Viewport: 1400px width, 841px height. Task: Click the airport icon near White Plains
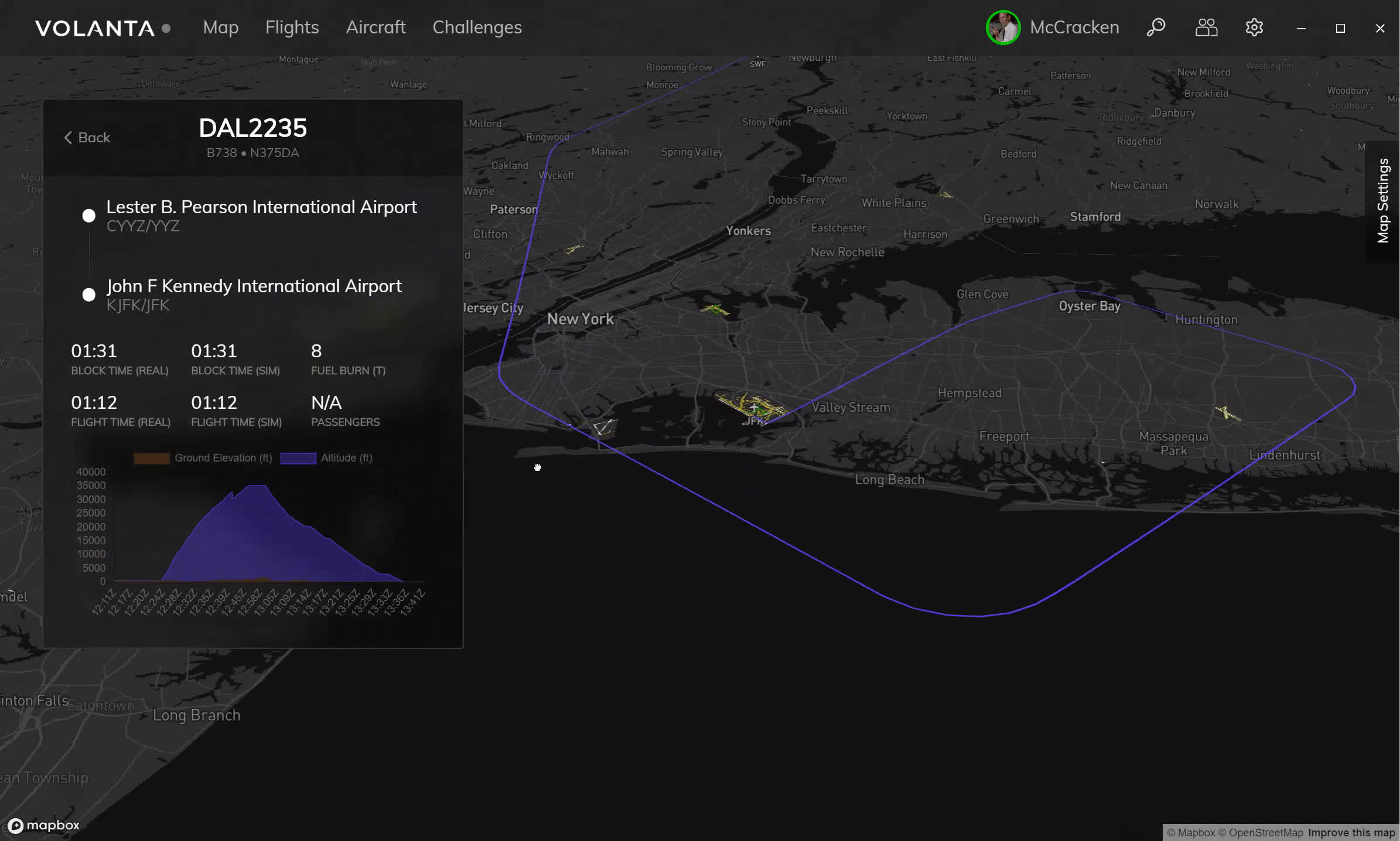click(945, 194)
